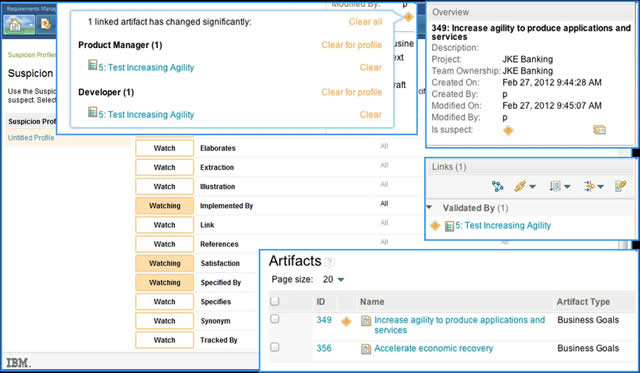Click the Is suspect orange diamond icon
The height and width of the screenshot is (373, 640).
pos(508,131)
